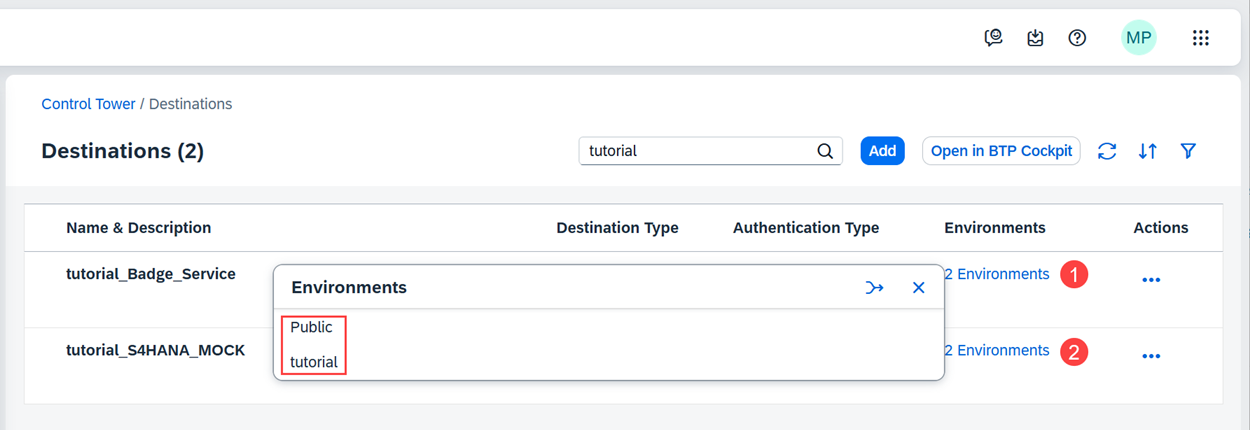This screenshot has height=430, width=1250.
Task: Open the sort options icon
Action: tap(1148, 151)
